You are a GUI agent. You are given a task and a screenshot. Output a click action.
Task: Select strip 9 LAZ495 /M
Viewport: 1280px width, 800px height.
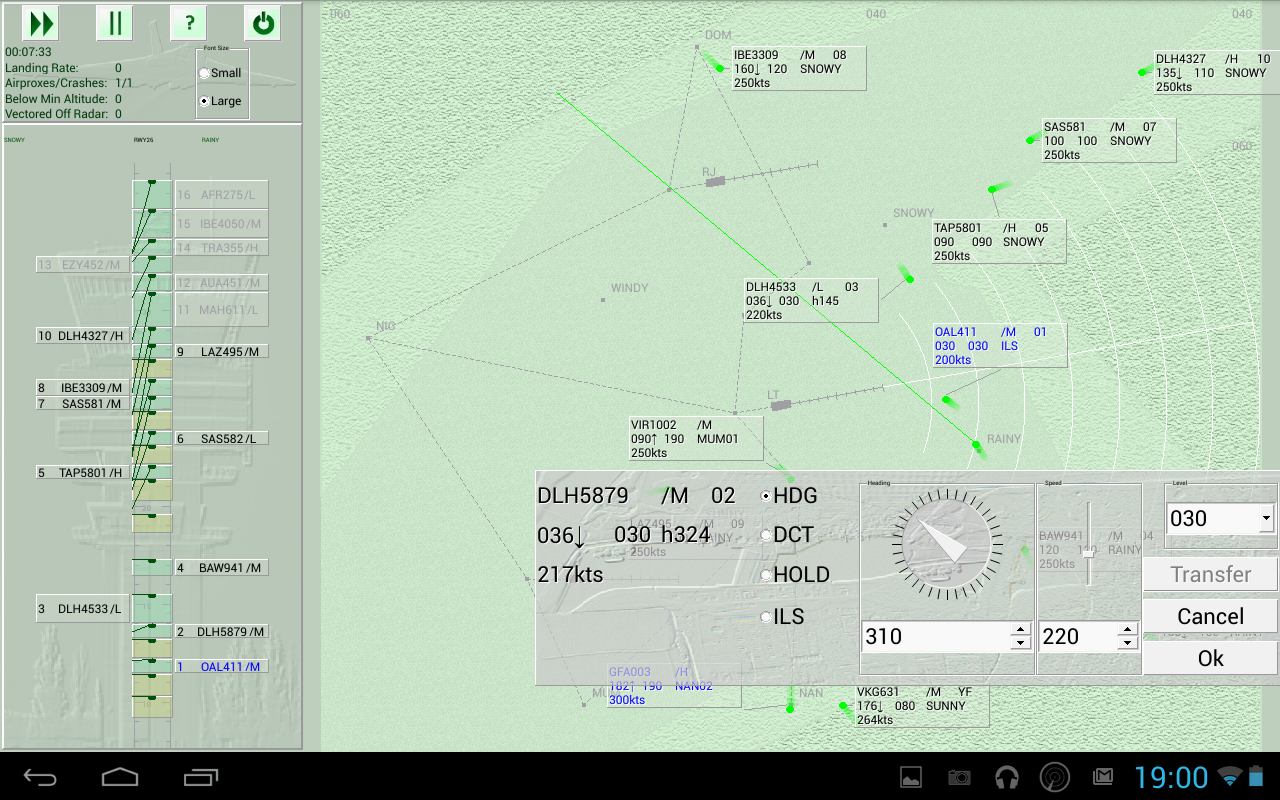[x=221, y=351]
